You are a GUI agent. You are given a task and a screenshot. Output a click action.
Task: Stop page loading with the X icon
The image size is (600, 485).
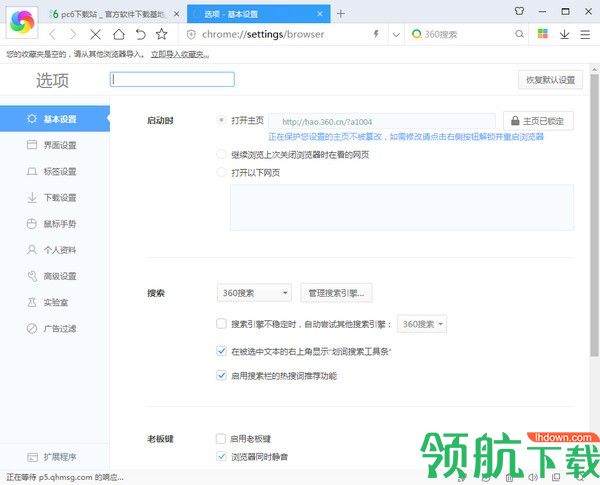pyautogui.click(x=95, y=34)
